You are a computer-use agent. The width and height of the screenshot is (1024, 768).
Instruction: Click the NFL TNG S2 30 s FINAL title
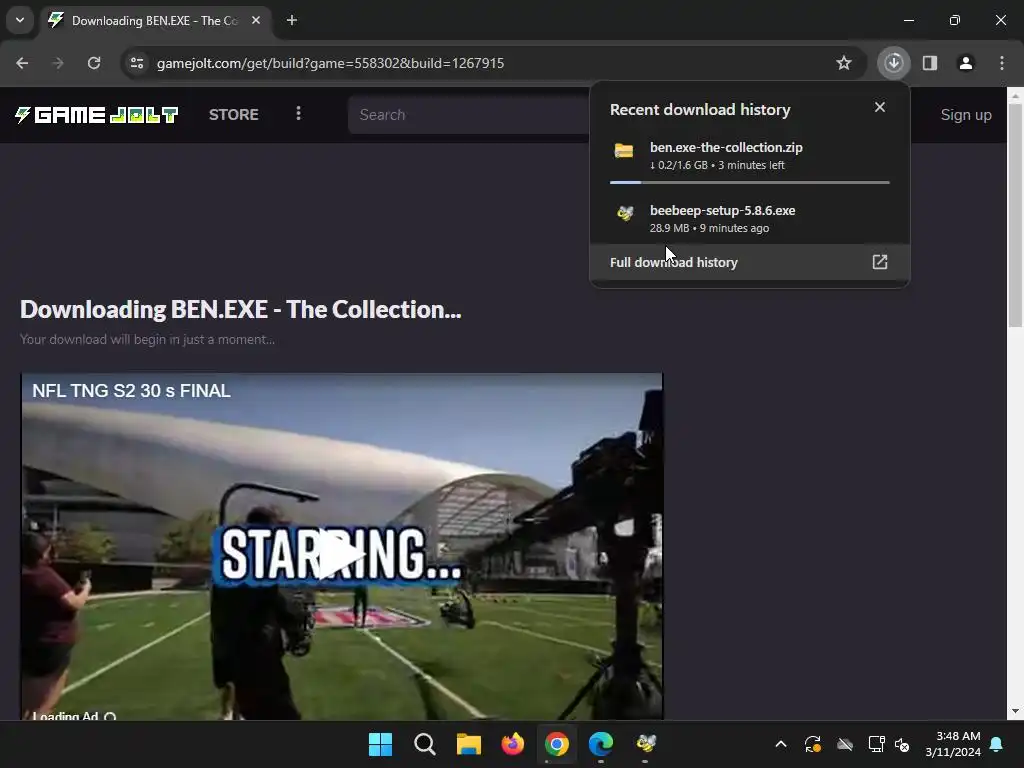[131, 391]
